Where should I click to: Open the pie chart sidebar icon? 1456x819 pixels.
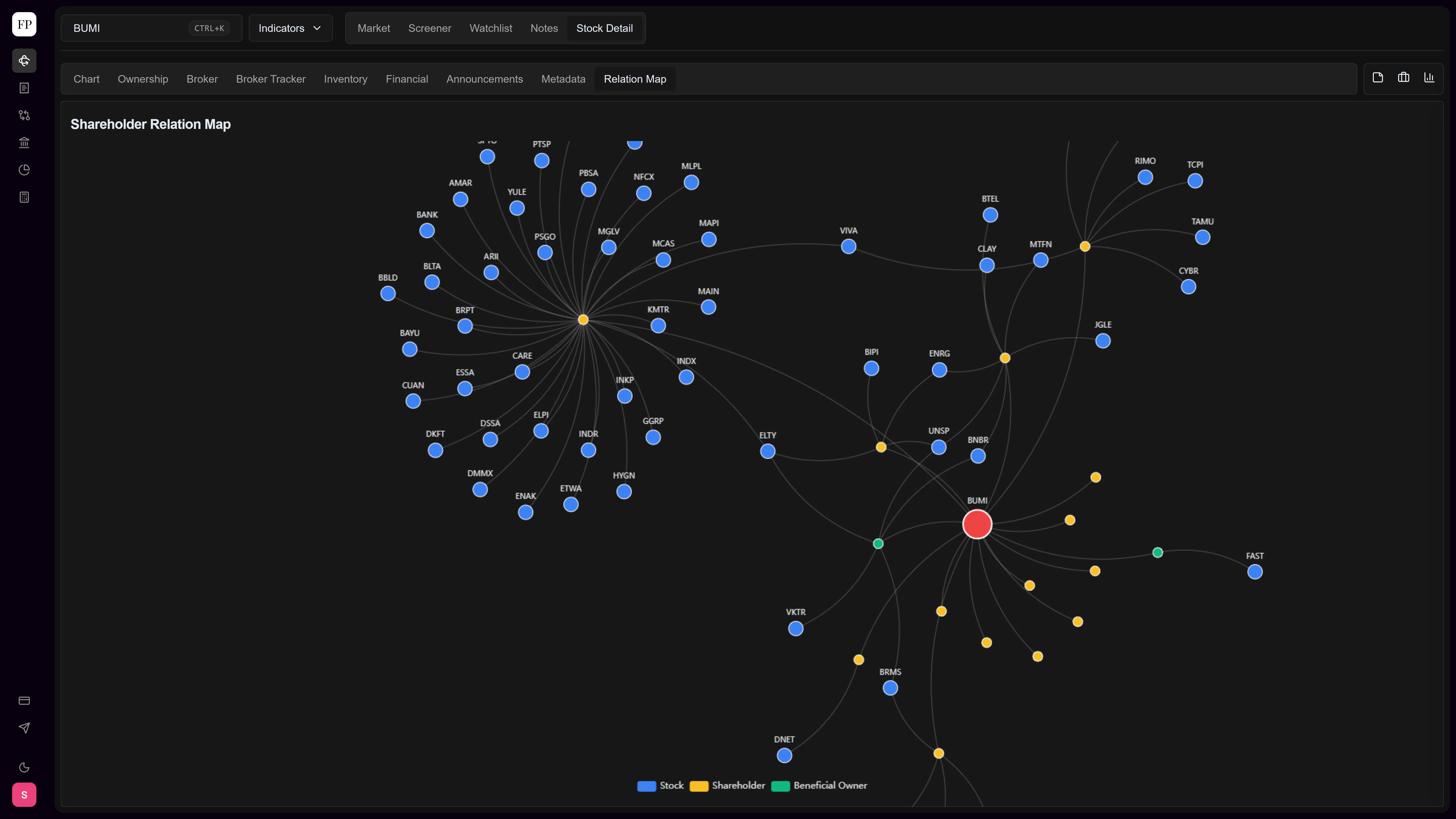(x=24, y=170)
